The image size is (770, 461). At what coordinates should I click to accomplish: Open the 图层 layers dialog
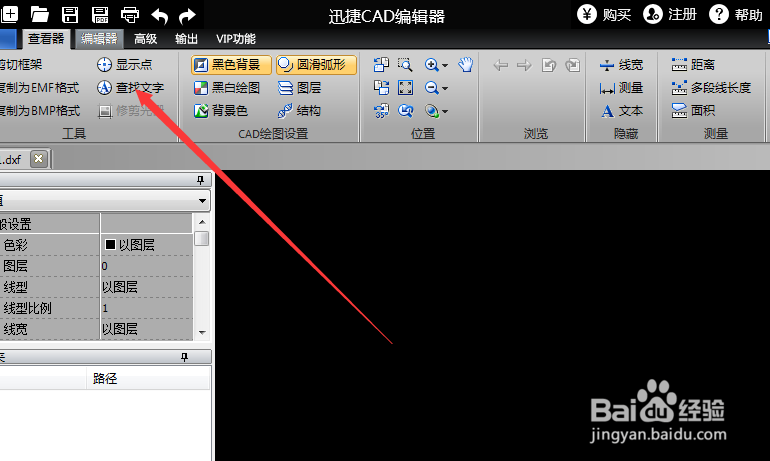pyautogui.click(x=300, y=87)
